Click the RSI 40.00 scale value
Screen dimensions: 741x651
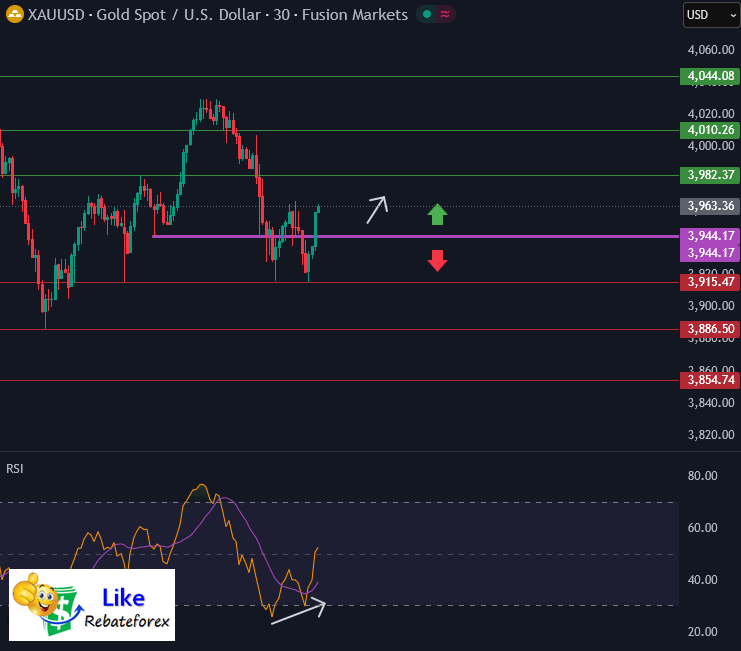(702, 580)
